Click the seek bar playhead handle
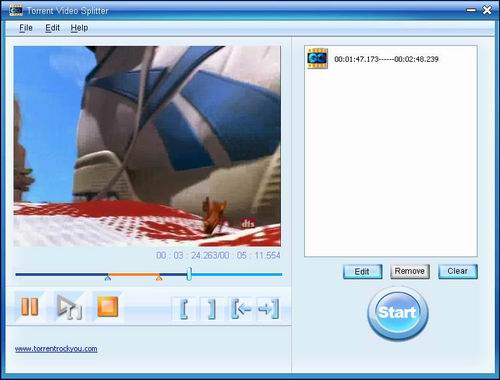This screenshot has width=500, height=380. pyautogui.click(x=189, y=274)
